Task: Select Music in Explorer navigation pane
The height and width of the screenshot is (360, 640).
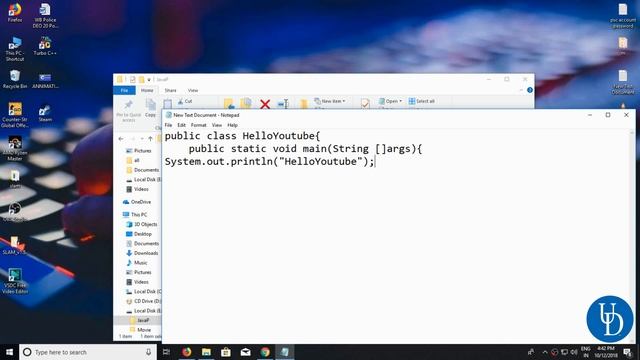Action: coord(137,262)
